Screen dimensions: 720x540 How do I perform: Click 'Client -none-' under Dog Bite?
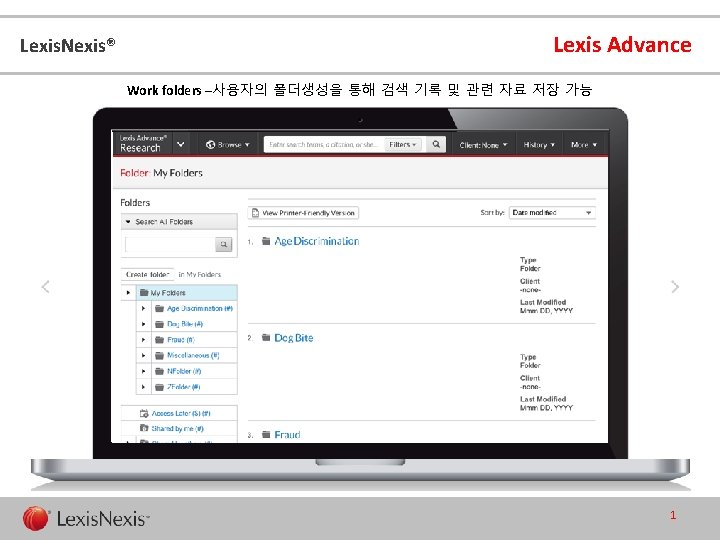coord(530,382)
